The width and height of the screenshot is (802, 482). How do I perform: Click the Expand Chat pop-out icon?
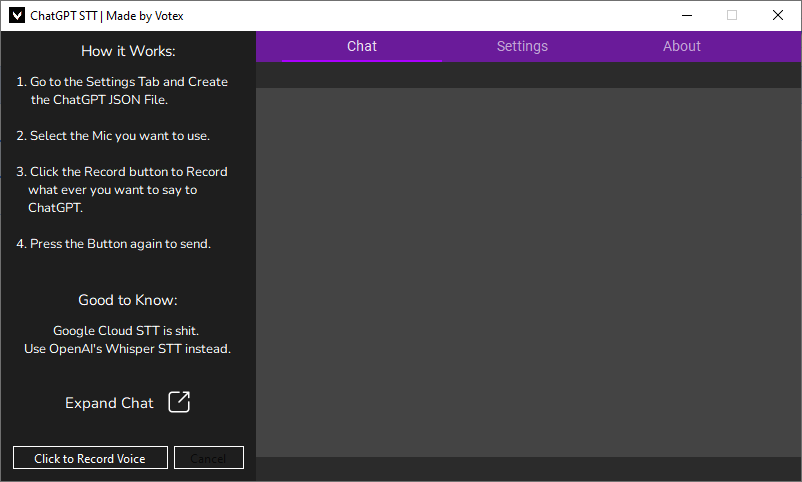pos(179,402)
